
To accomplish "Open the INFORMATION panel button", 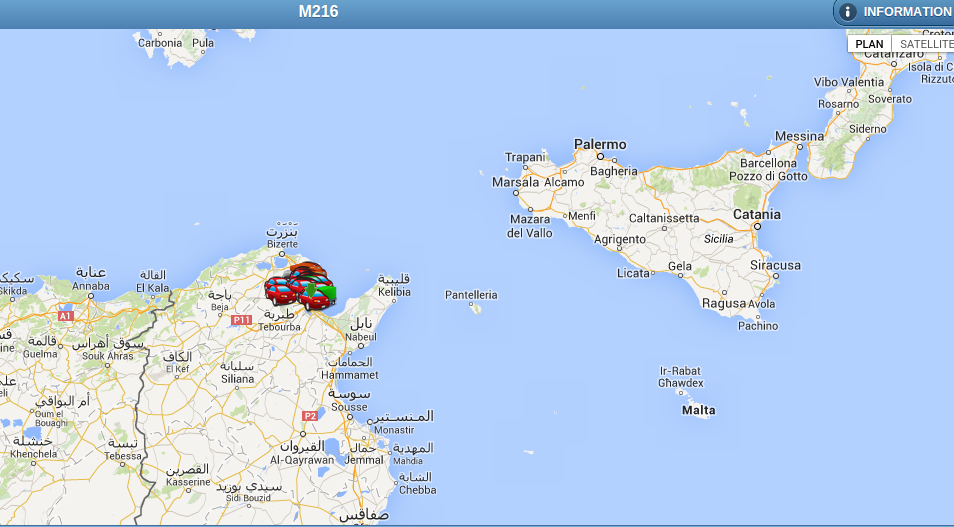I will click(x=894, y=12).
